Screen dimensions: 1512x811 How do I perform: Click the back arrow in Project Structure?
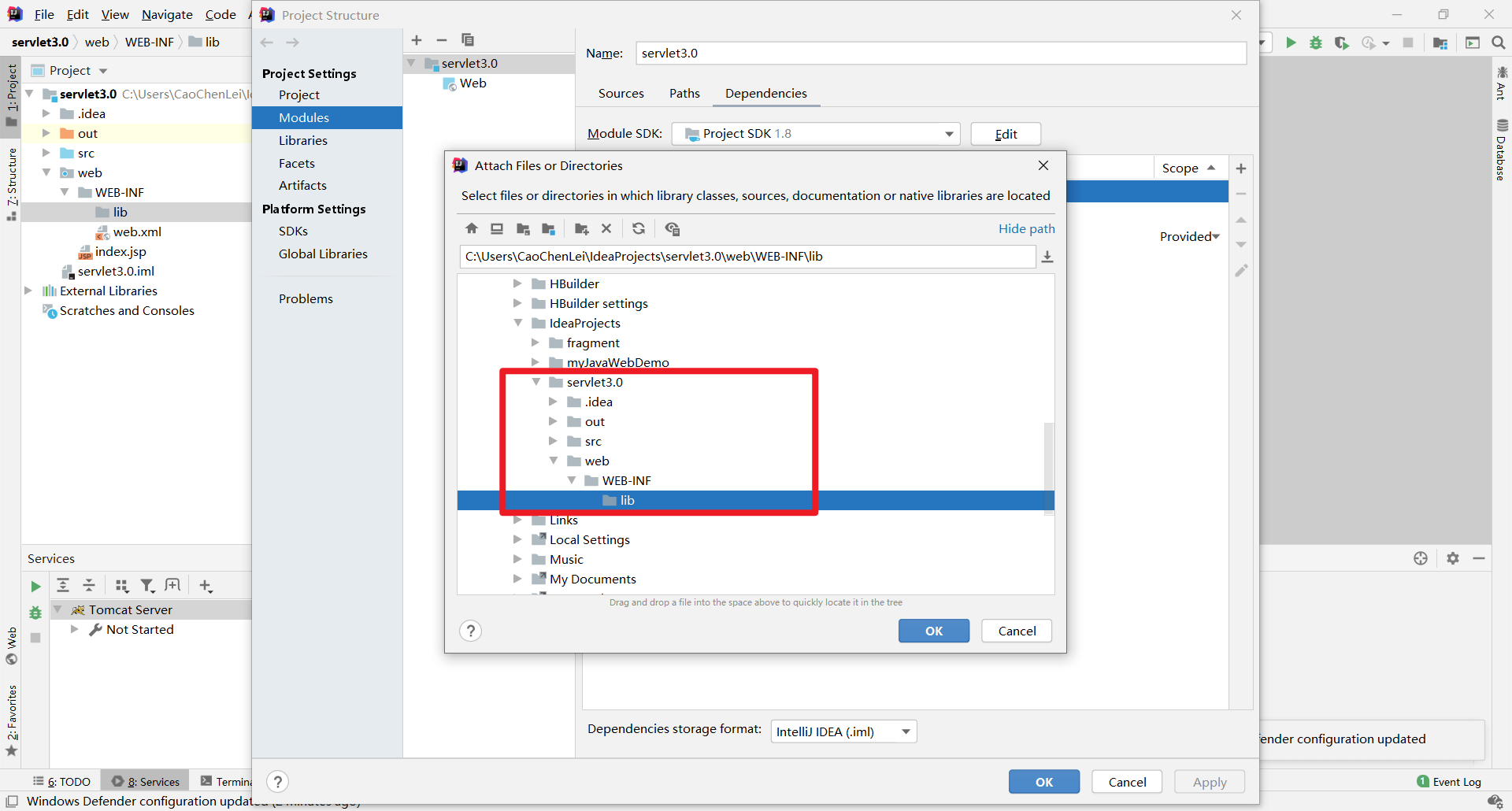267,43
